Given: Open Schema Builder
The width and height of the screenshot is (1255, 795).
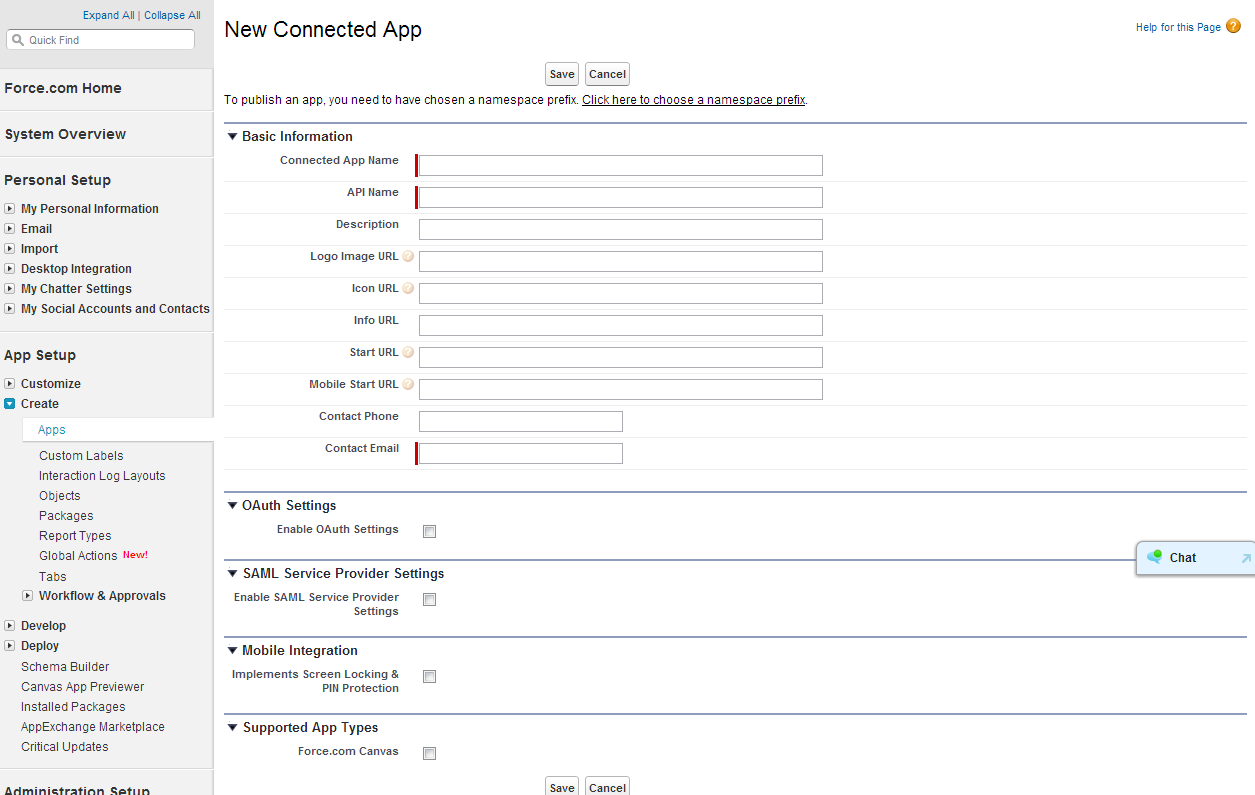Looking at the screenshot, I should click(x=65, y=667).
